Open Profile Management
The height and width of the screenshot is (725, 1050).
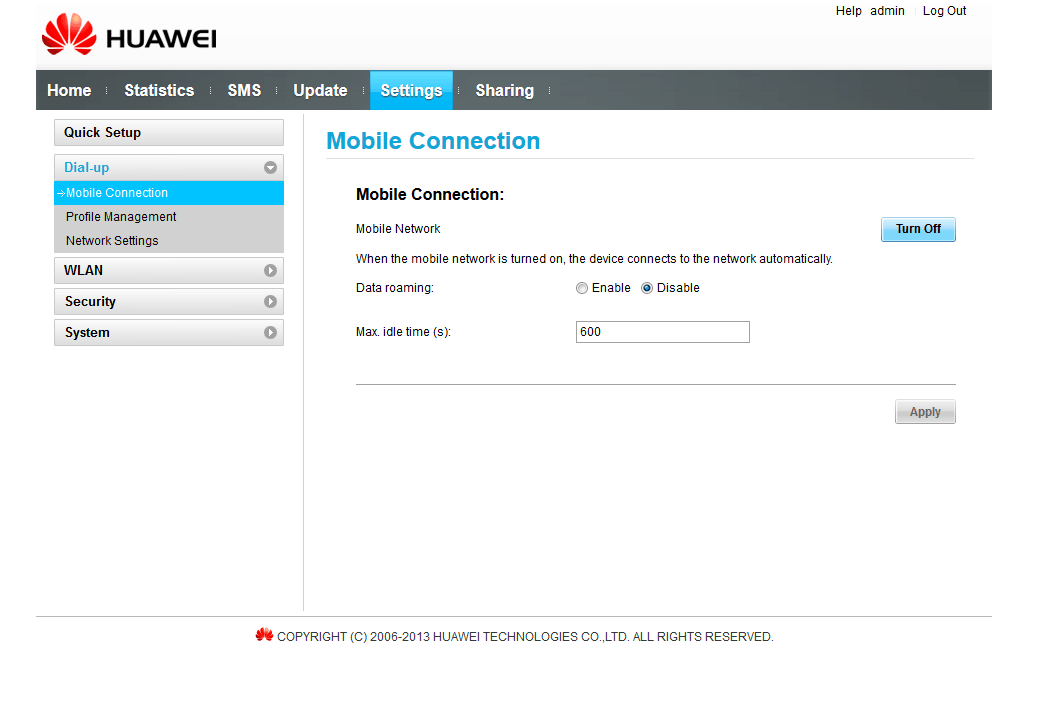tap(121, 217)
